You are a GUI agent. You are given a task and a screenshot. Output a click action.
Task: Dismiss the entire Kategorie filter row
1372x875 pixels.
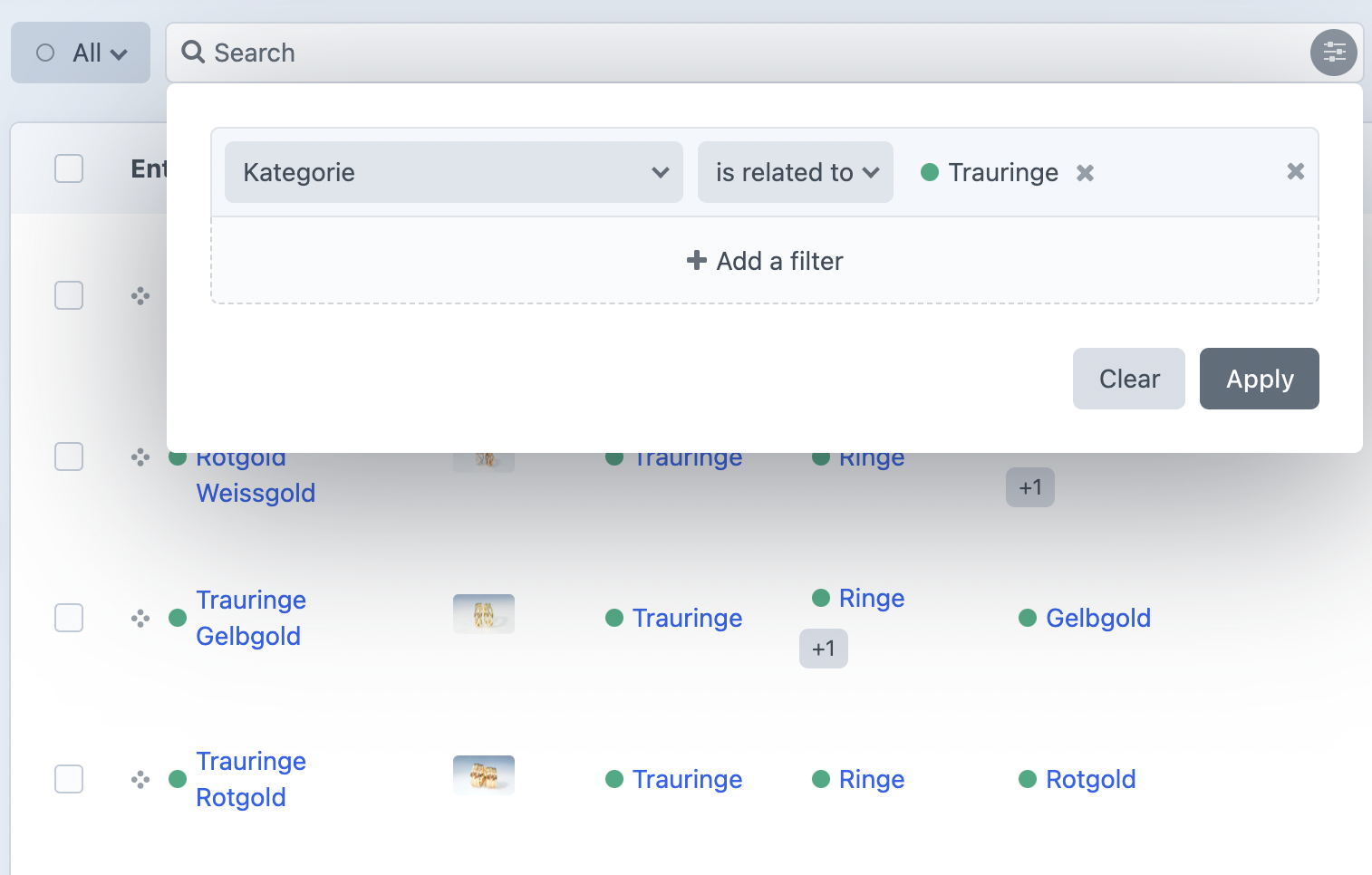point(1294,171)
